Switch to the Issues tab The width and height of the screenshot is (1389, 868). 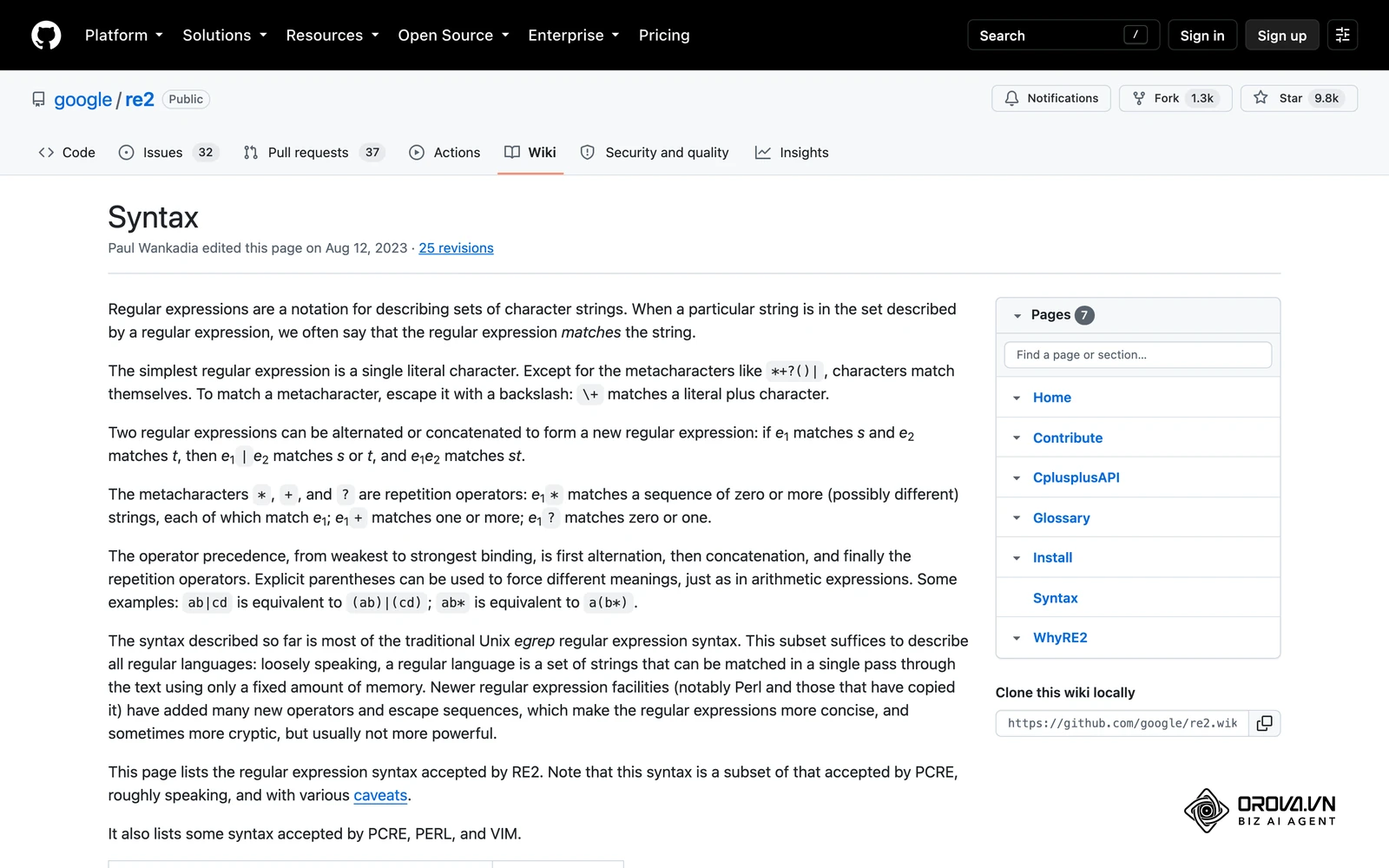(x=168, y=153)
